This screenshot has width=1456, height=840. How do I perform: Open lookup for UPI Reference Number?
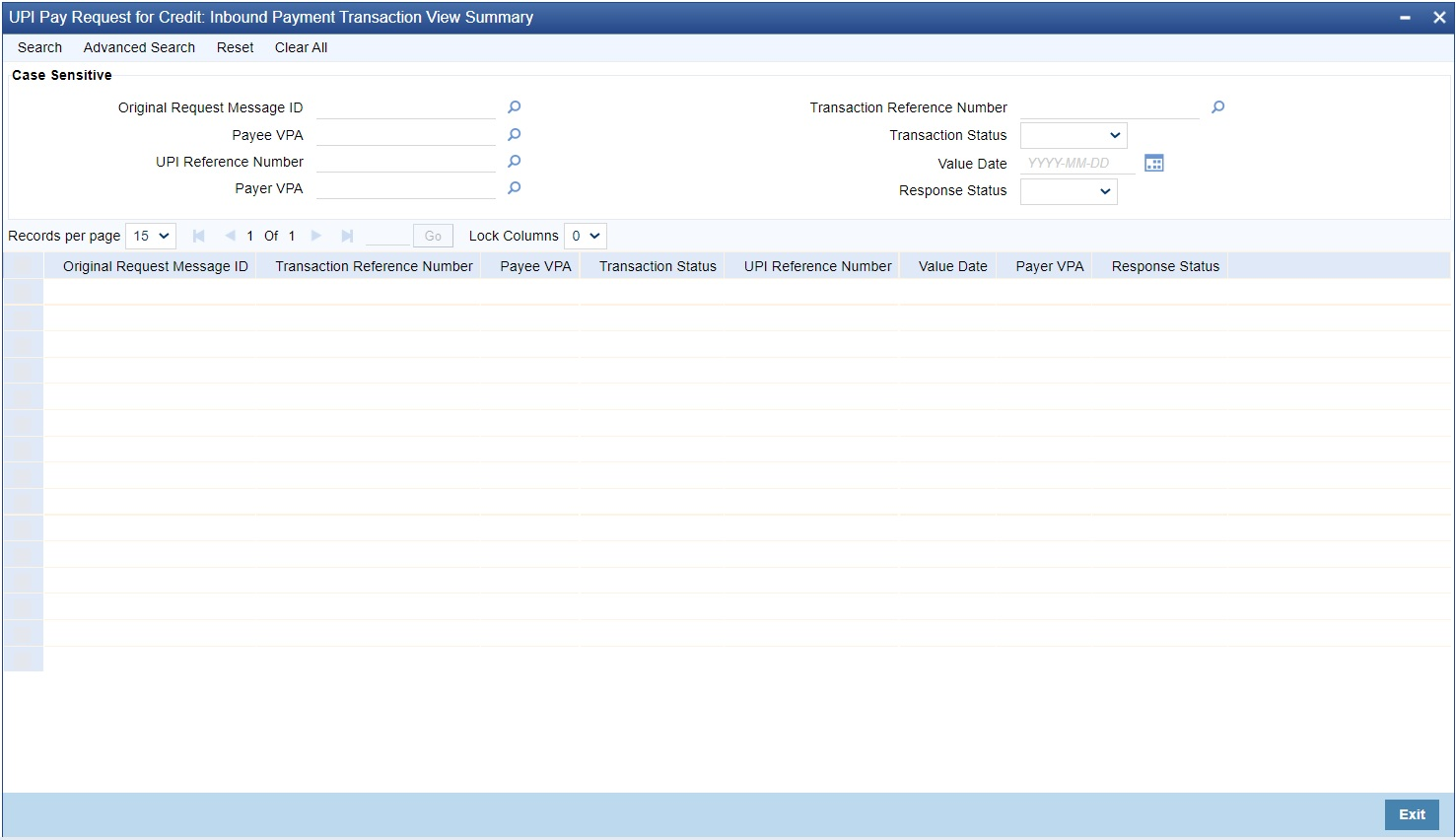click(x=514, y=162)
